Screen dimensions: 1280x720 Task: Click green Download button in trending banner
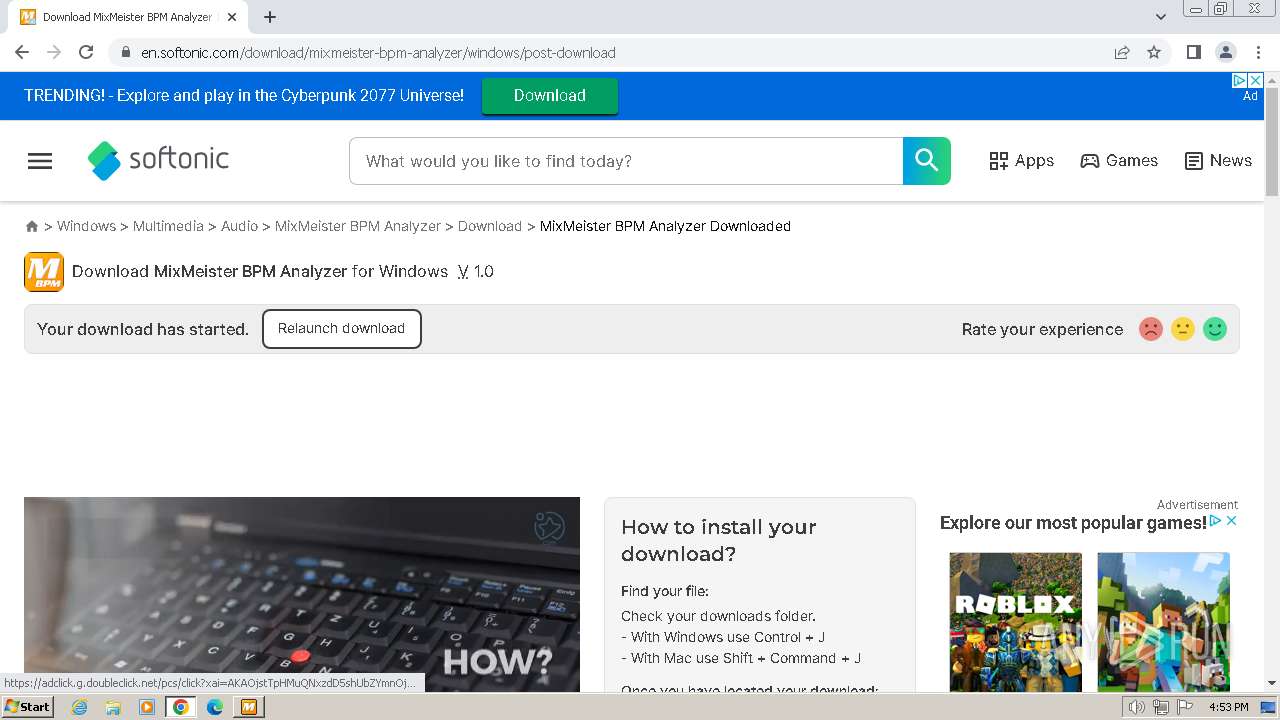pyautogui.click(x=550, y=96)
